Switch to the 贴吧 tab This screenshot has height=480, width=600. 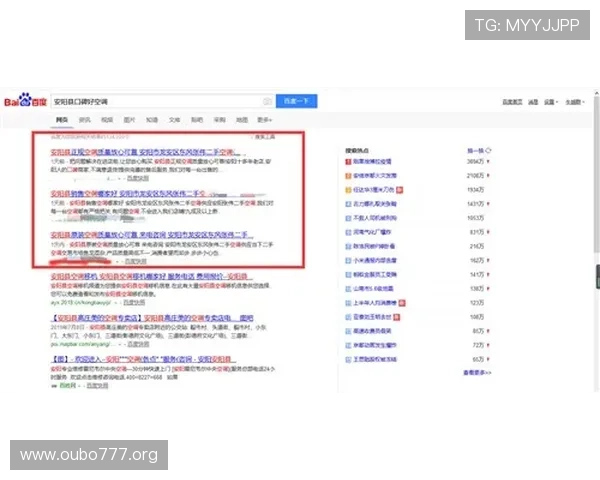(197, 120)
